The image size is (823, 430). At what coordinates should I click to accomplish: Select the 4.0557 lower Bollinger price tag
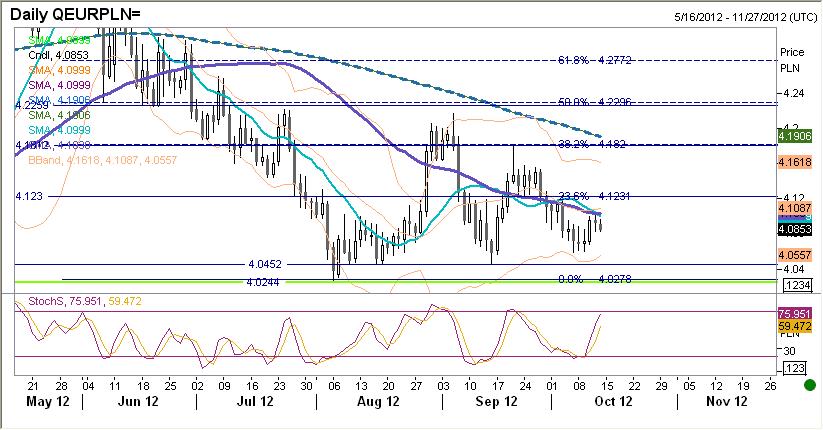coord(795,255)
